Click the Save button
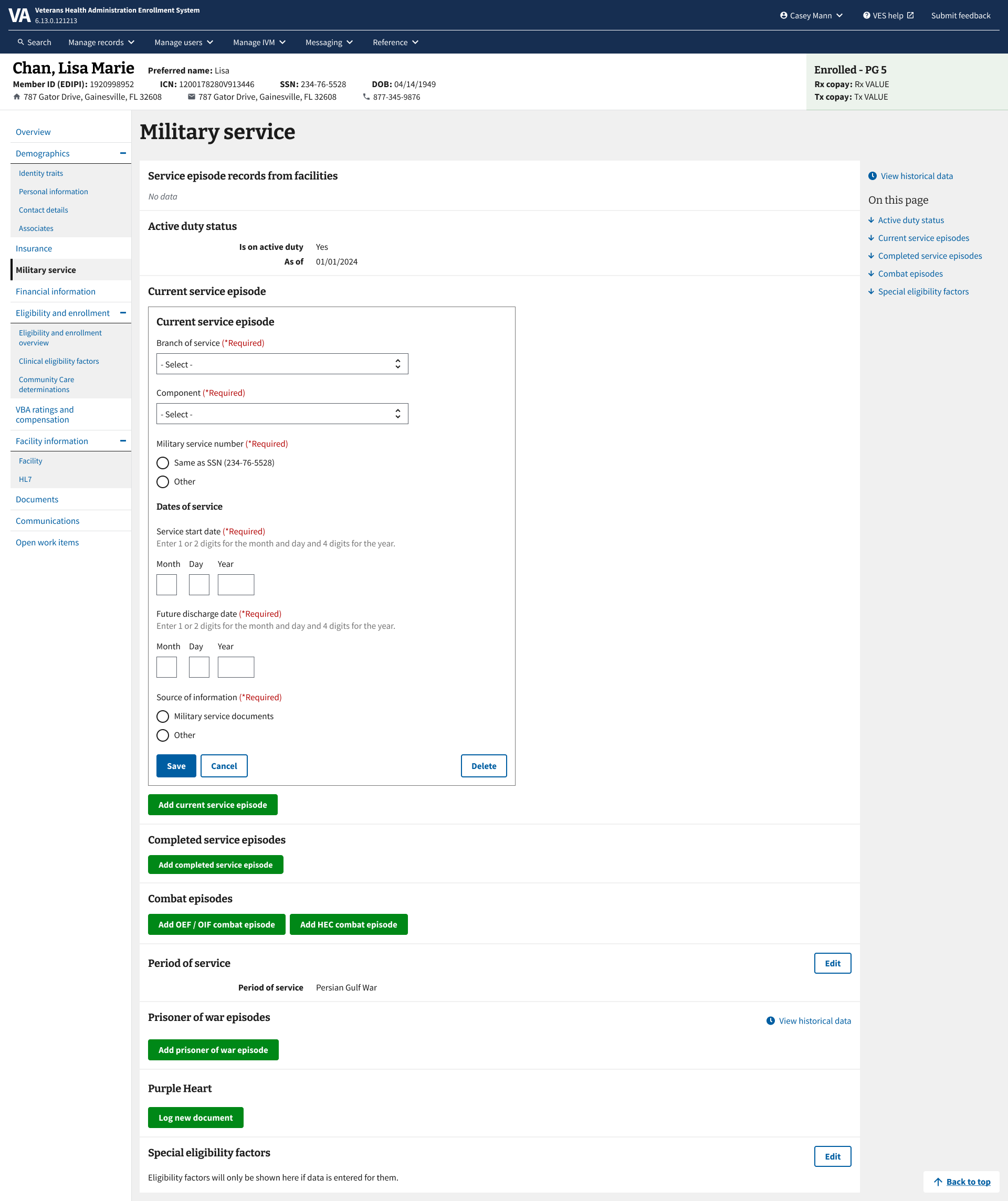Image resolution: width=1008 pixels, height=1201 pixels. point(176,766)
